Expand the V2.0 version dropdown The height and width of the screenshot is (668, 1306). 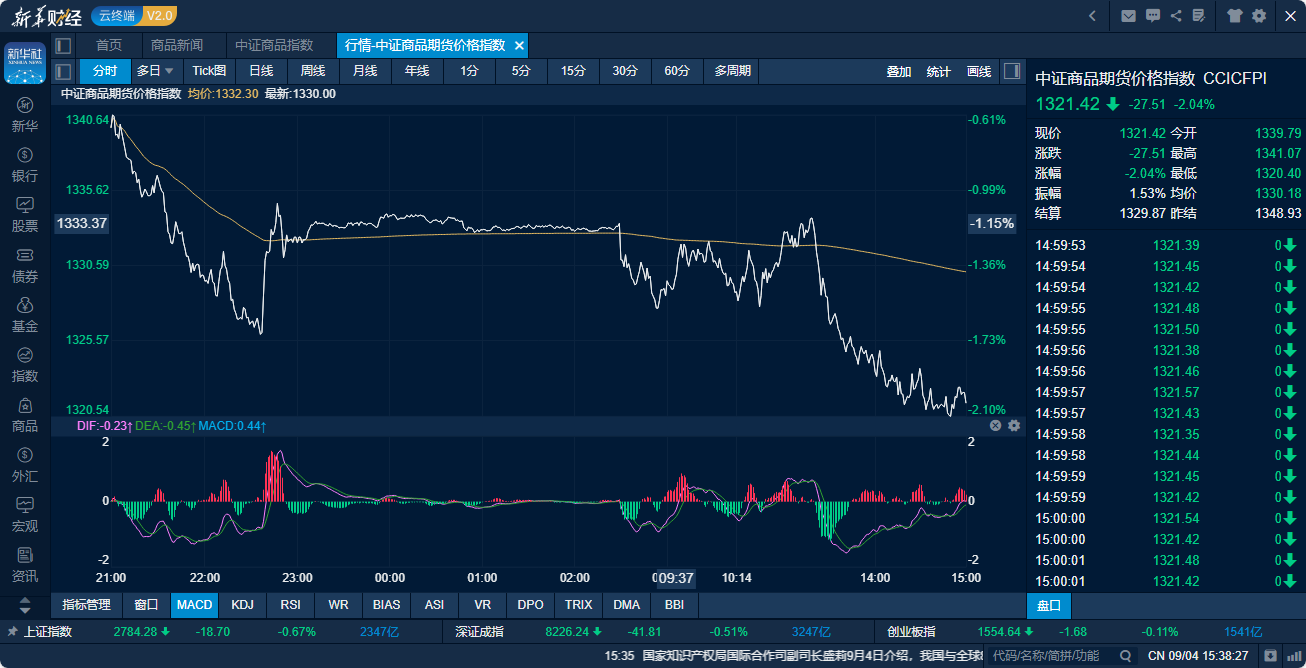tap(158, 15)
